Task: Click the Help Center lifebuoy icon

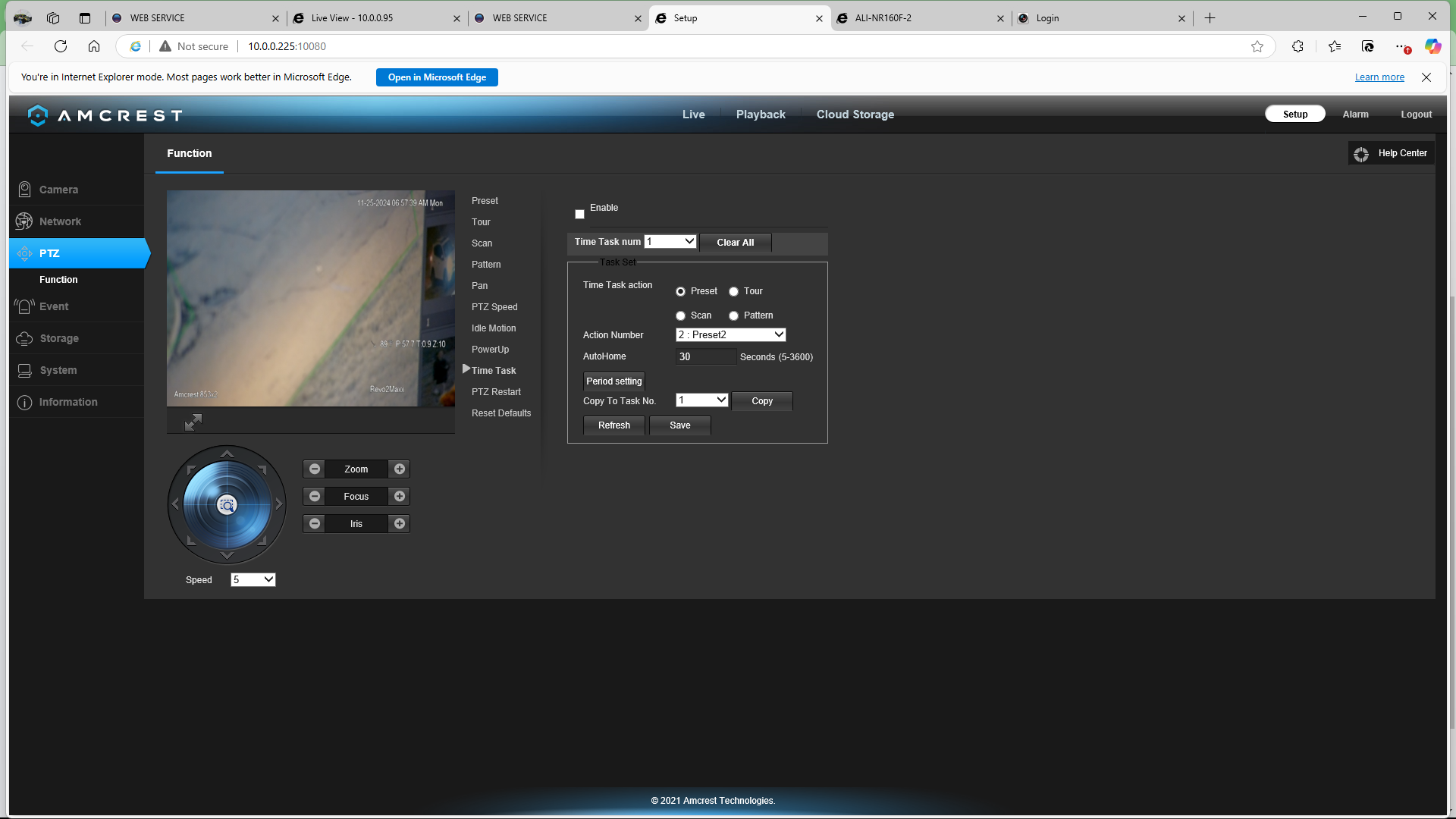Action: click(x=1361, y=154)
